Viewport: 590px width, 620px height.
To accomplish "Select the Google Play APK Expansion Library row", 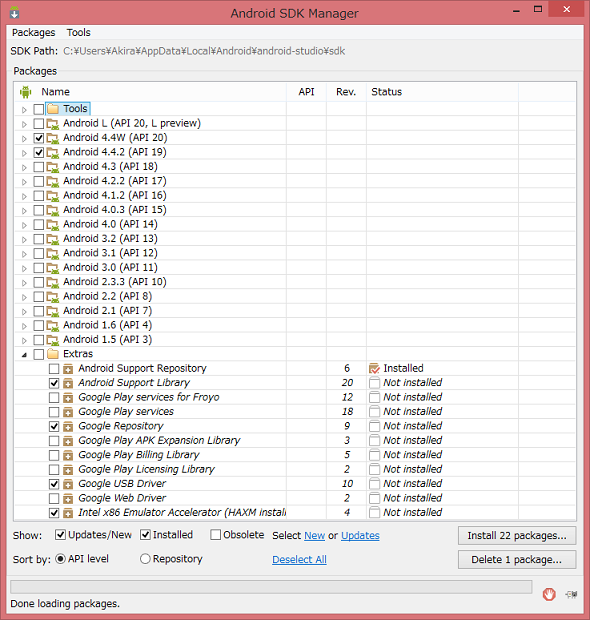I will coord(295,440).
